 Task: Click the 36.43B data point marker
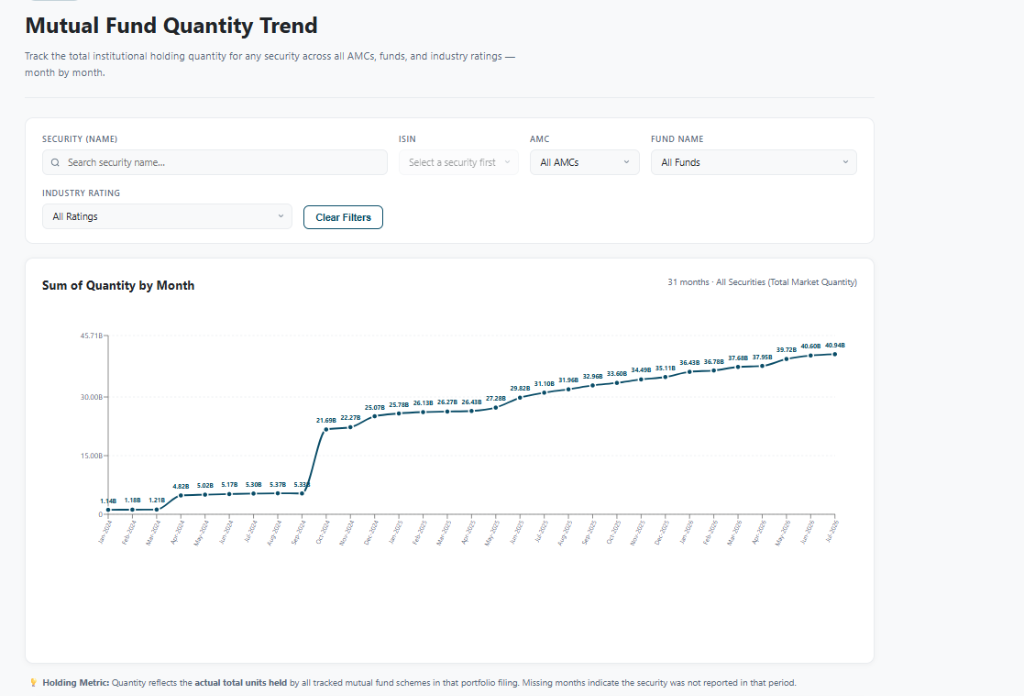point(690,372)
